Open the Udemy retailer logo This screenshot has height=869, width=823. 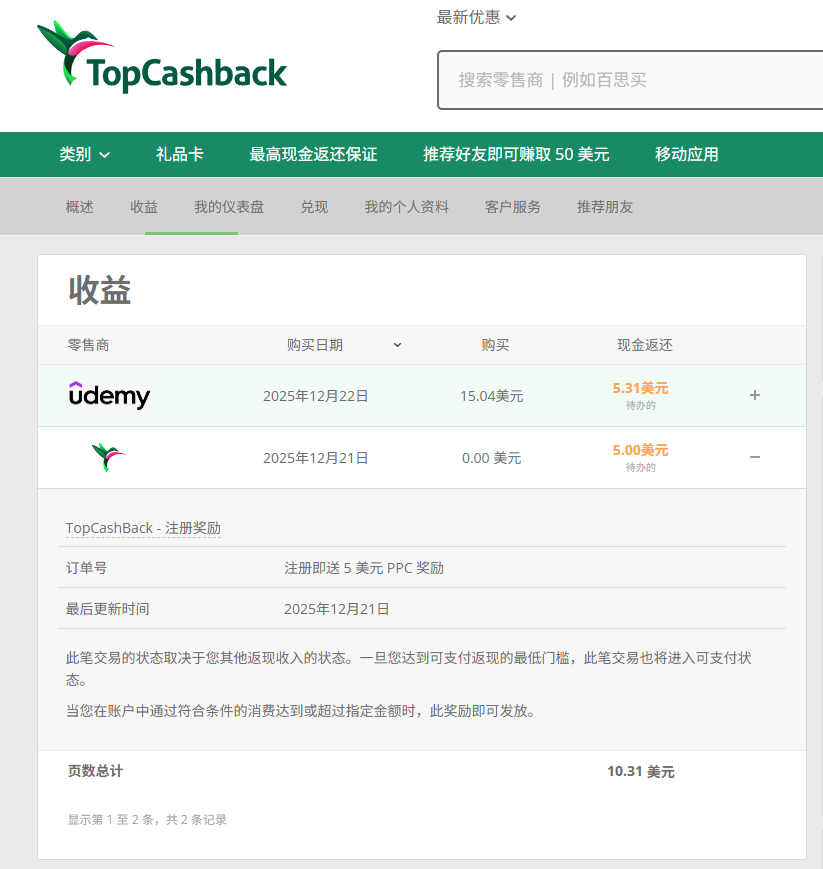[109, 395]
